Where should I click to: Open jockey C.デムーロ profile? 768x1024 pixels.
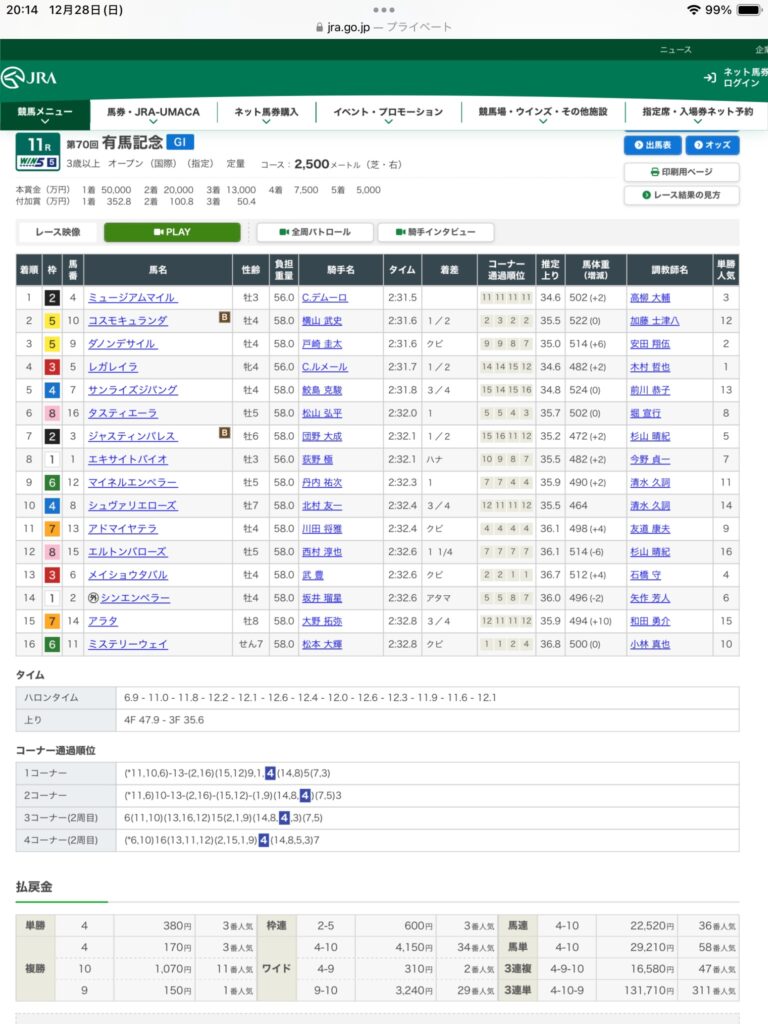tap(325, 298)
